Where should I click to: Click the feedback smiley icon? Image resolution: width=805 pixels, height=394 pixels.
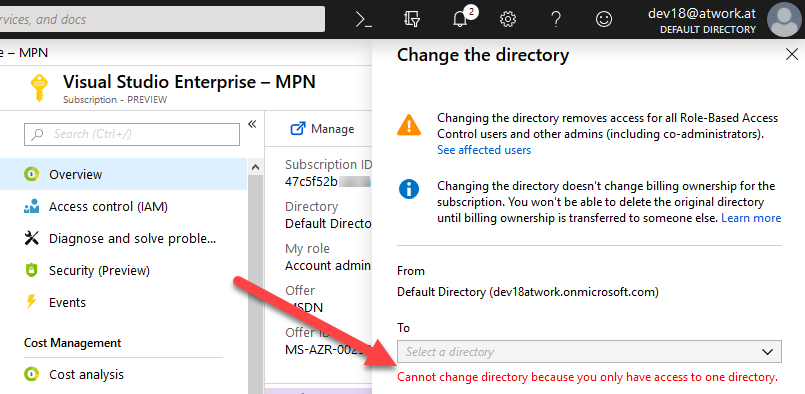(x=604, y=20)
